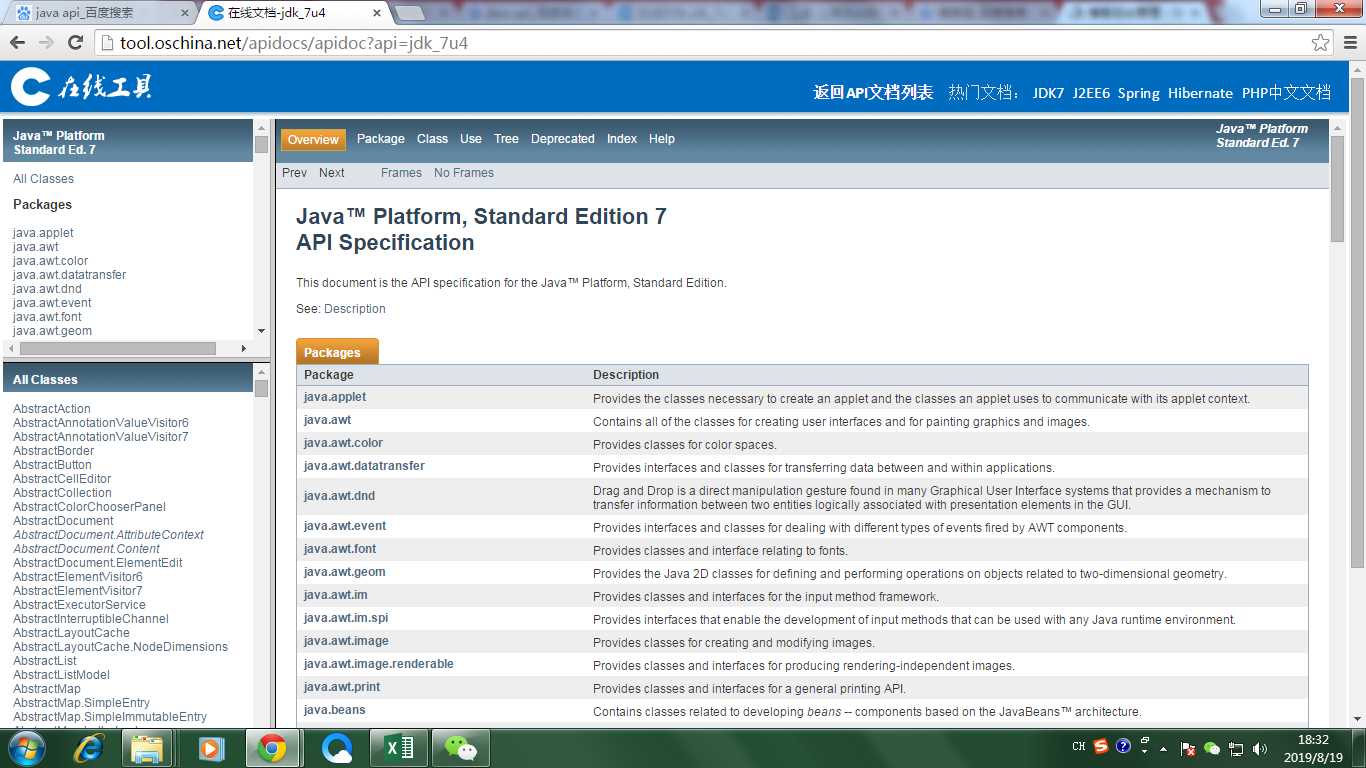Open the Tree navigation item
This screenshot has height=768, width=1366.
pos(506,139)
